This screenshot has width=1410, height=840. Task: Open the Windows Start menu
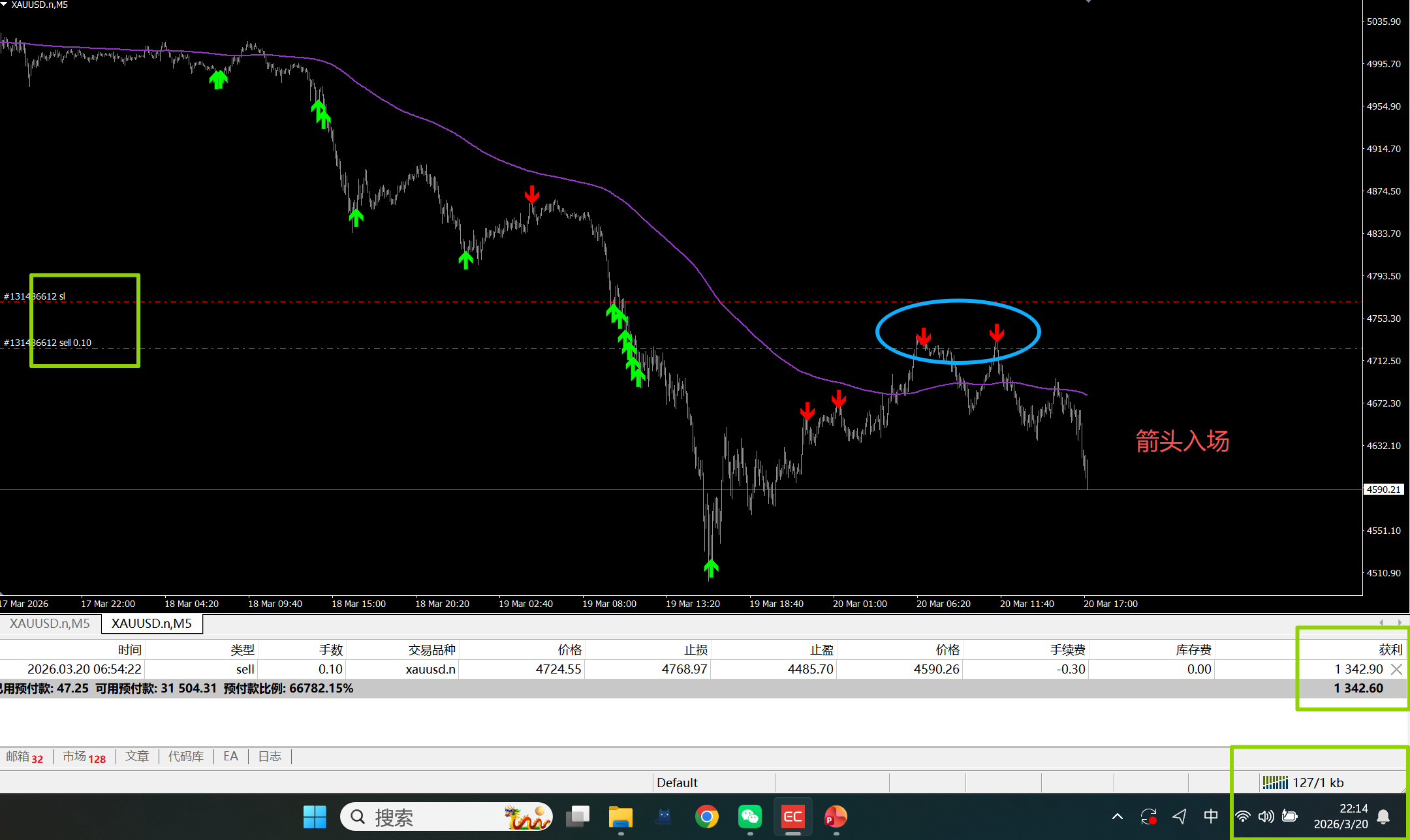coord(315,817)
